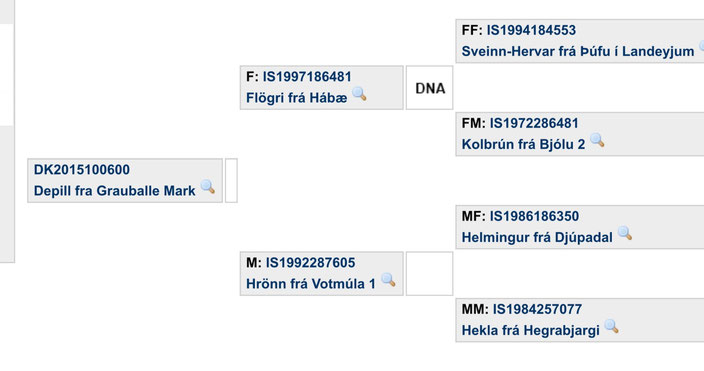
Task: Click magnifier icon next to Flögri frá Hábæ
Action: click(359, 94)
